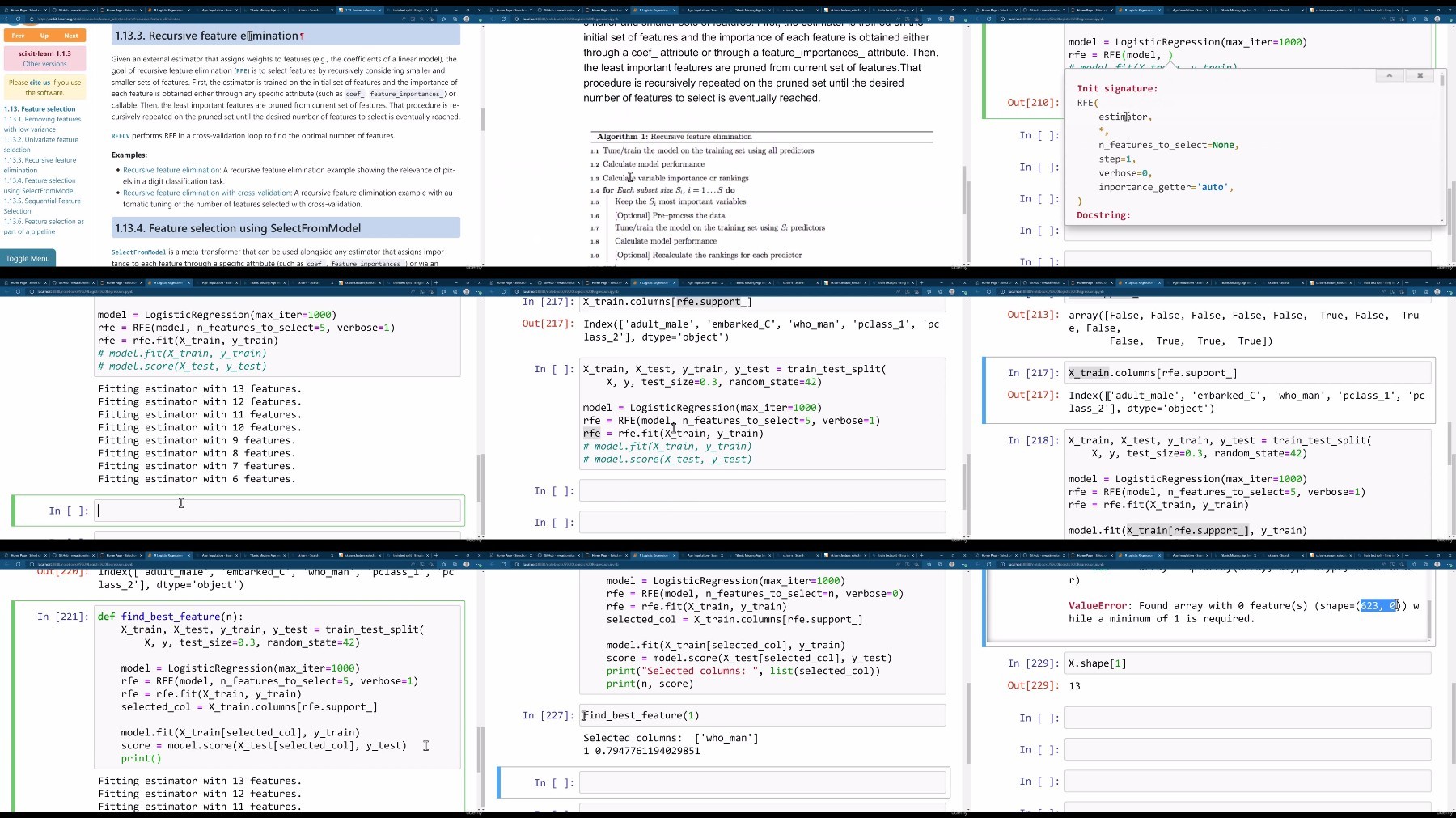The height and width of the screenshot is (818, 1456).
Task: Follow the 'cite us' link
Action: point(40,83)
